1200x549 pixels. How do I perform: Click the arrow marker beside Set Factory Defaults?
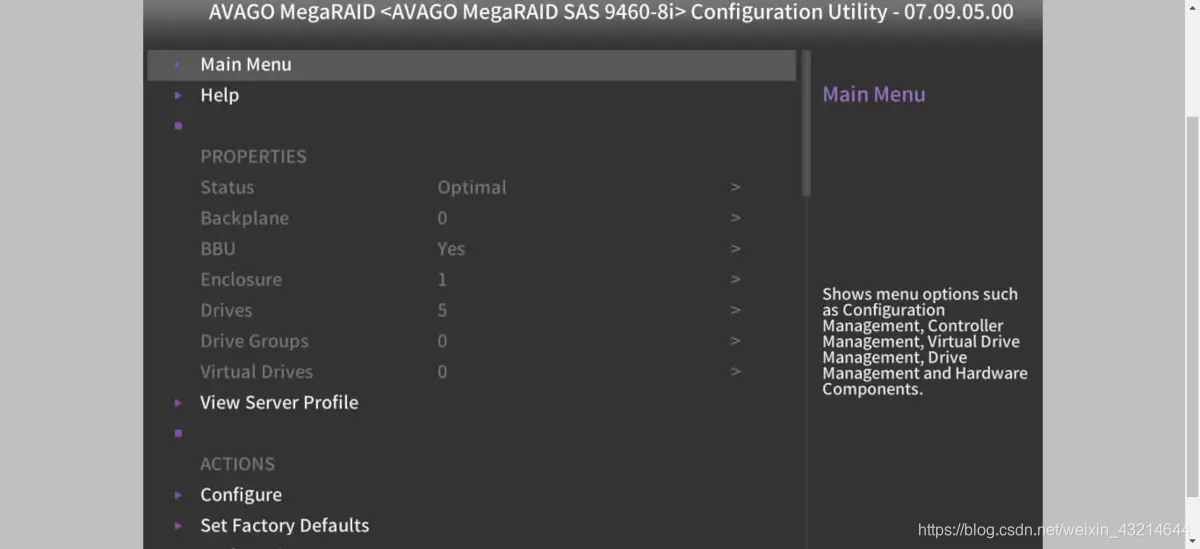(178, 526)
